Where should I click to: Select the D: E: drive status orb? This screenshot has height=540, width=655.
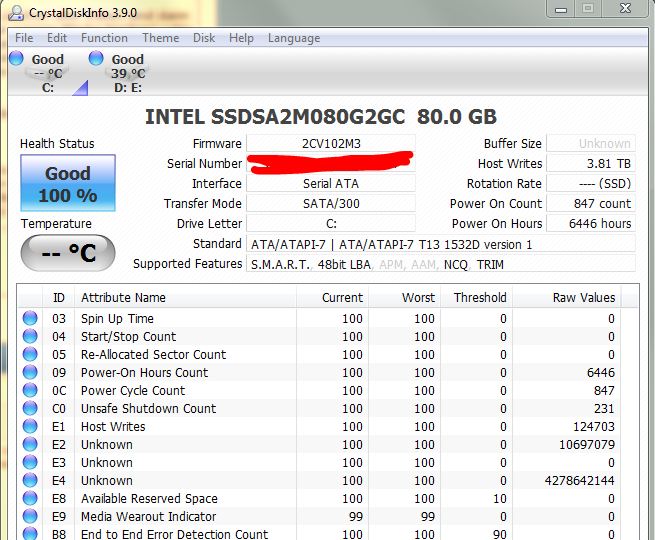[x=96, y=58]
